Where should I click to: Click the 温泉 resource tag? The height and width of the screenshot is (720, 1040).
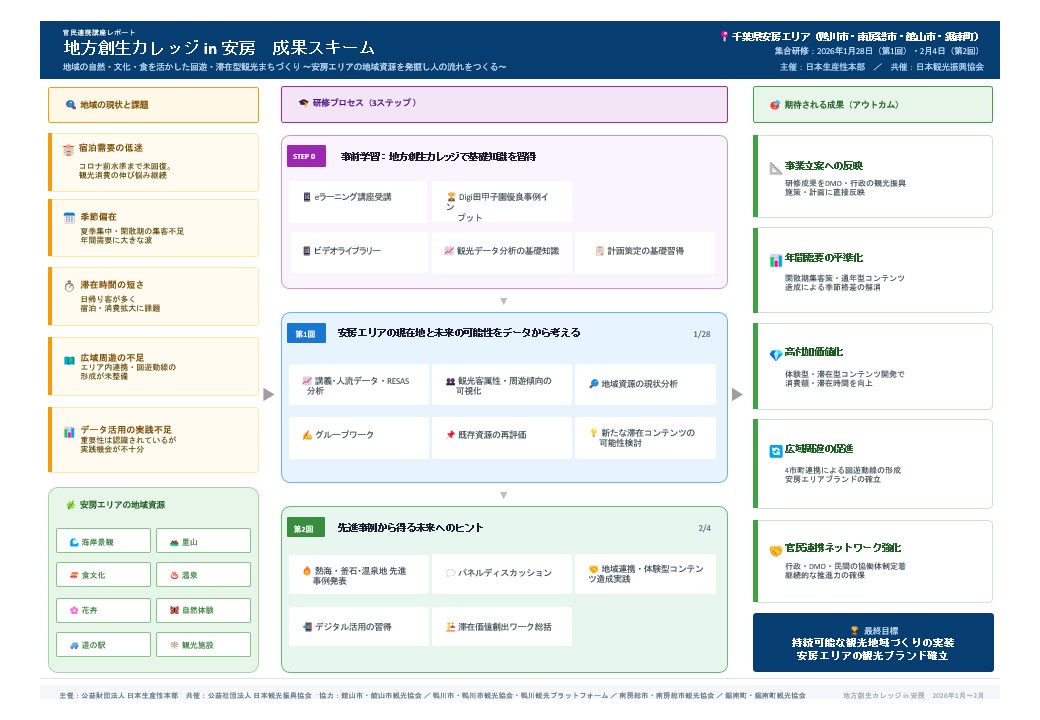tap(203, 575)
